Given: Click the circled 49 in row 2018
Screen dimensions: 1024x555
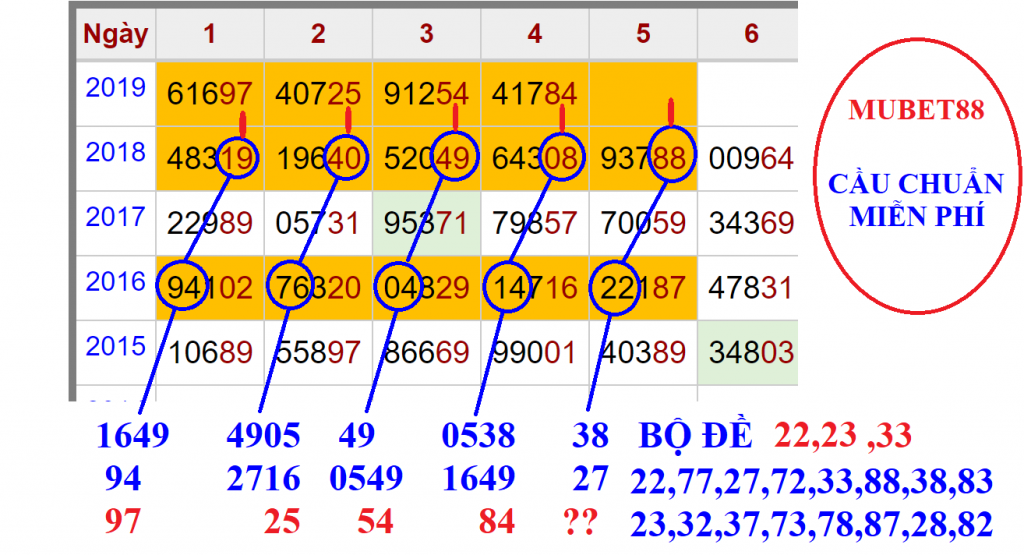Looking at the screenshot, I should click(456, 159).
